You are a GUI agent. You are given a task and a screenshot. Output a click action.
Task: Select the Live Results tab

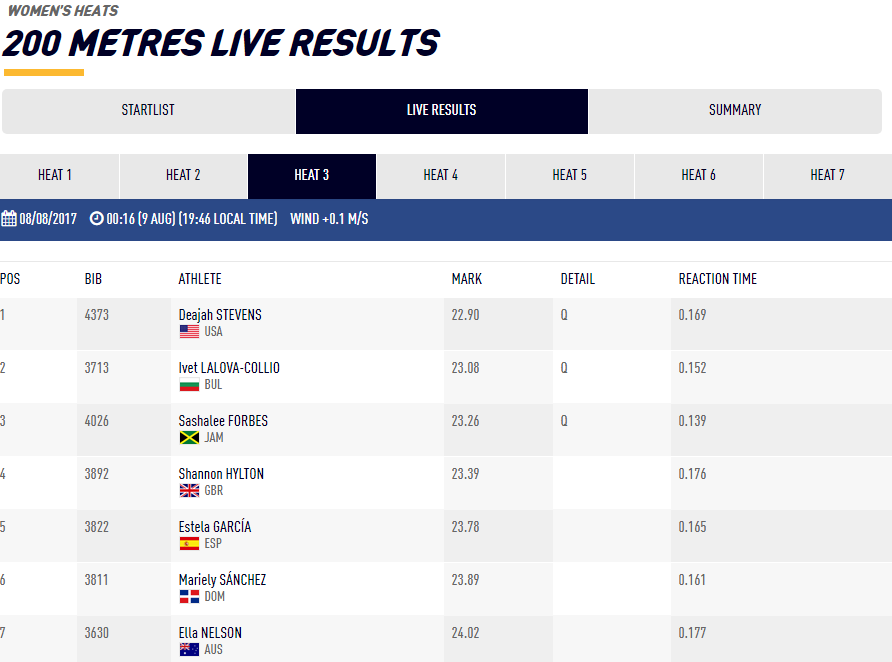pyautogui.click(x=441, y=111)
